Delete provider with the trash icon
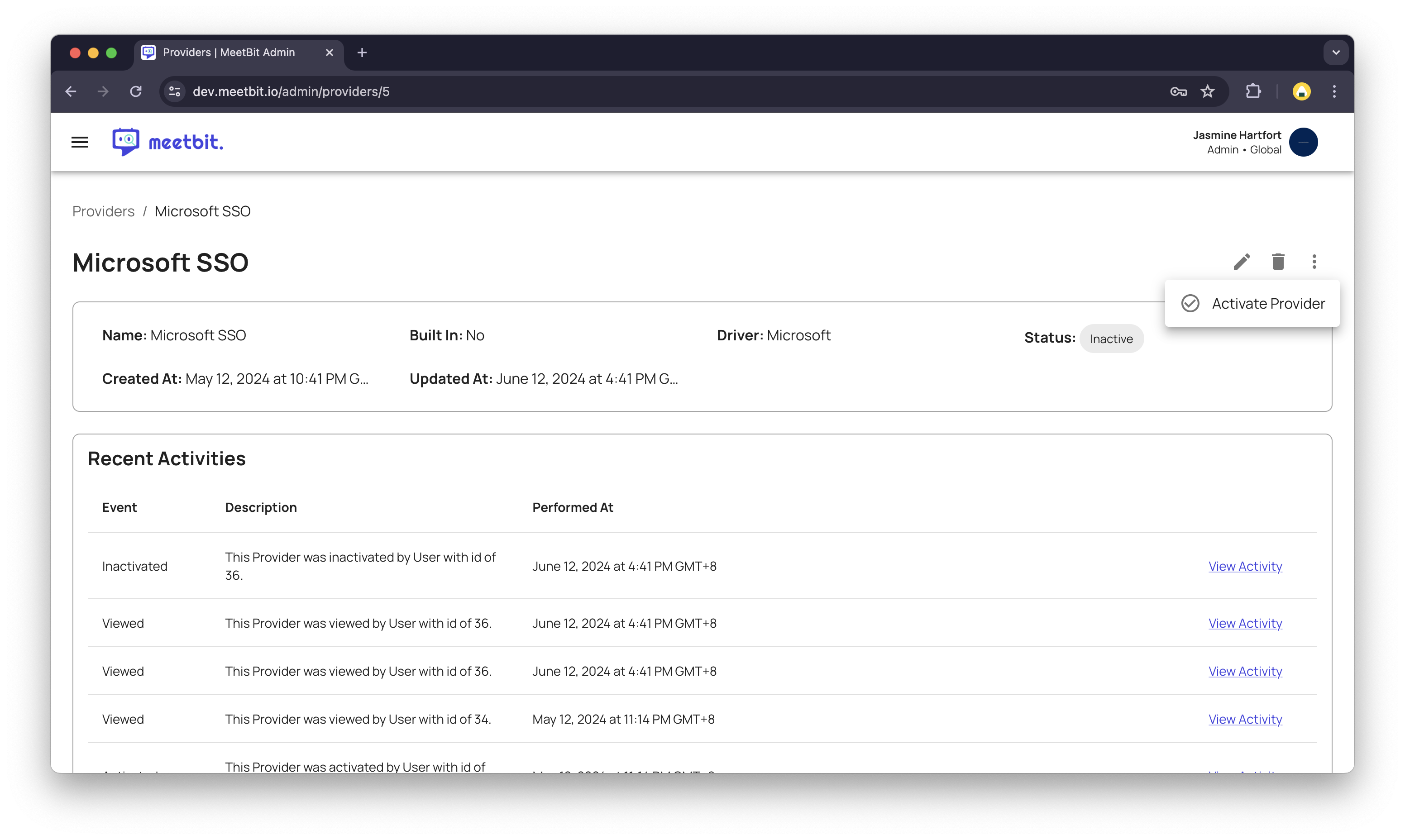The image size is (1405, 840). click(1278, 262)
